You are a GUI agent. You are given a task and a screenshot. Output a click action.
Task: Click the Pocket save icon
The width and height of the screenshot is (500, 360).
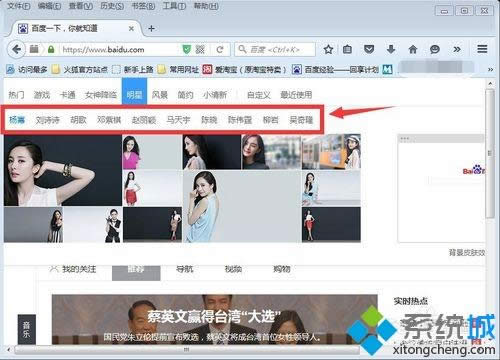[369, 49]
